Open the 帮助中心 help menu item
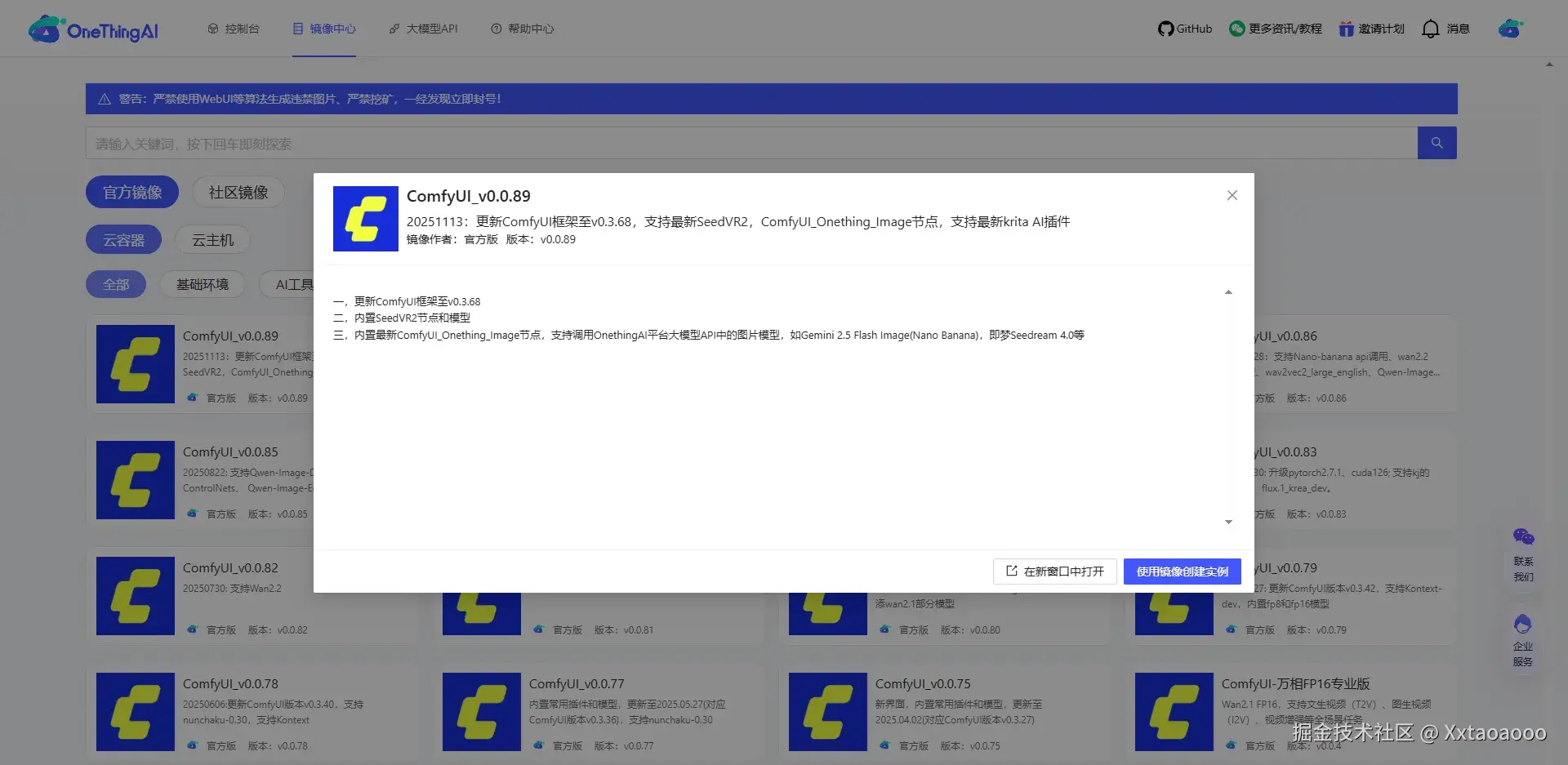This screenshot has height=765, width=1568. (523, 29)
